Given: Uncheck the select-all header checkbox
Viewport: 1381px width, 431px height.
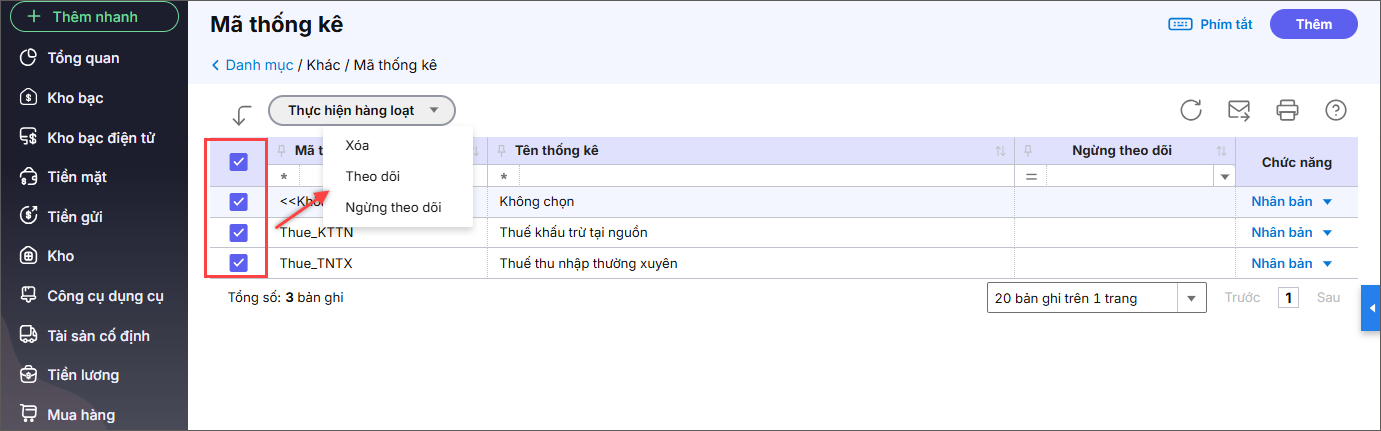Looking at the screenshot, I should [238, 162].
